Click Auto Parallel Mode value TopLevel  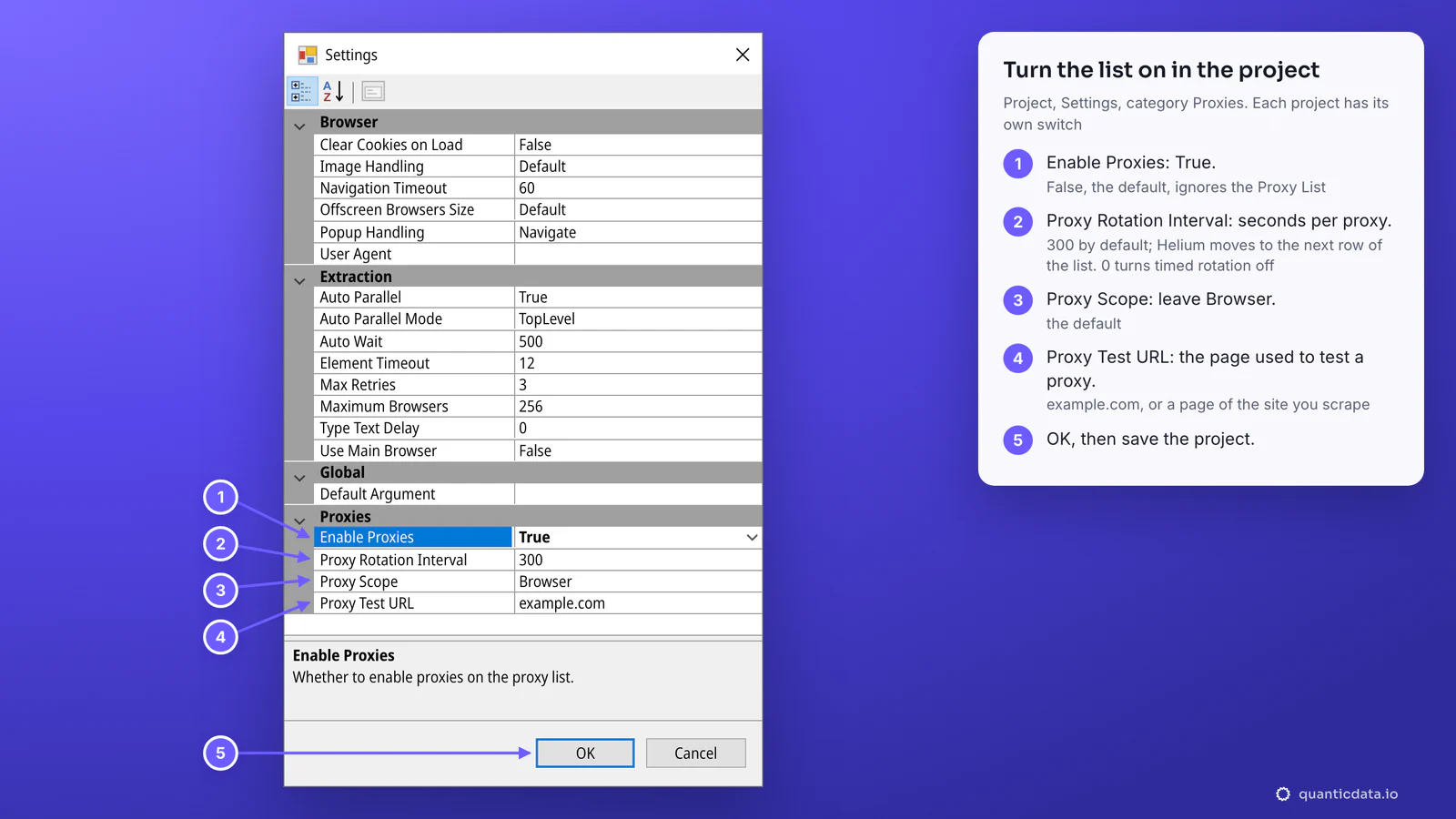tap(638, 319)
